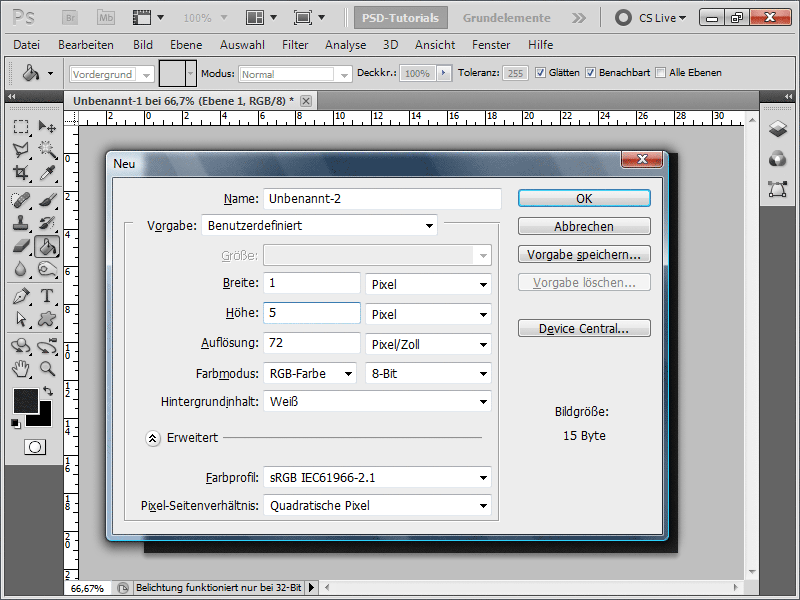Select the Sponge tool
This screenshot has width=800, height=600.
point(47,269)
